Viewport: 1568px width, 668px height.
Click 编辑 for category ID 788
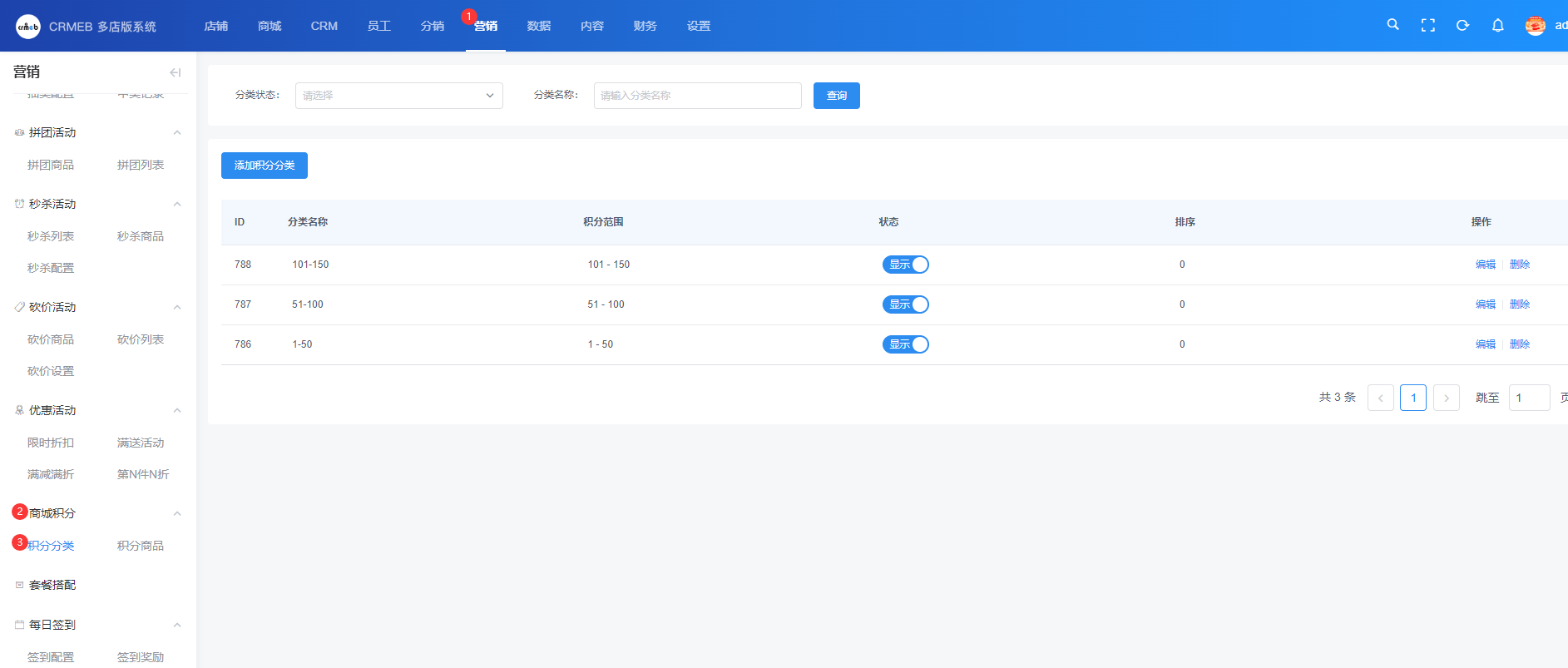pyautogui.click(x=1485, y=265)
